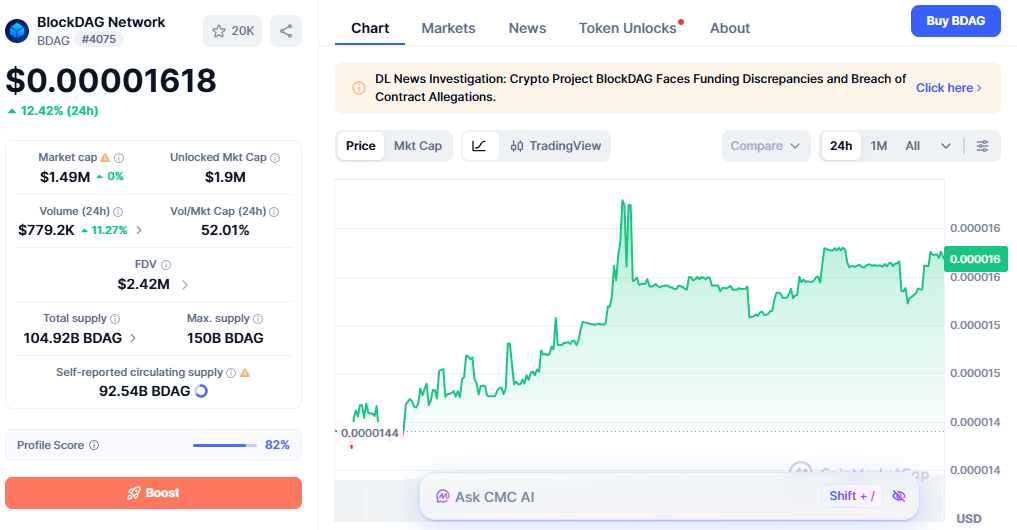Expand FDV details chevron
This screenshot has height=530, width=1017.
[x=185, y=285]
